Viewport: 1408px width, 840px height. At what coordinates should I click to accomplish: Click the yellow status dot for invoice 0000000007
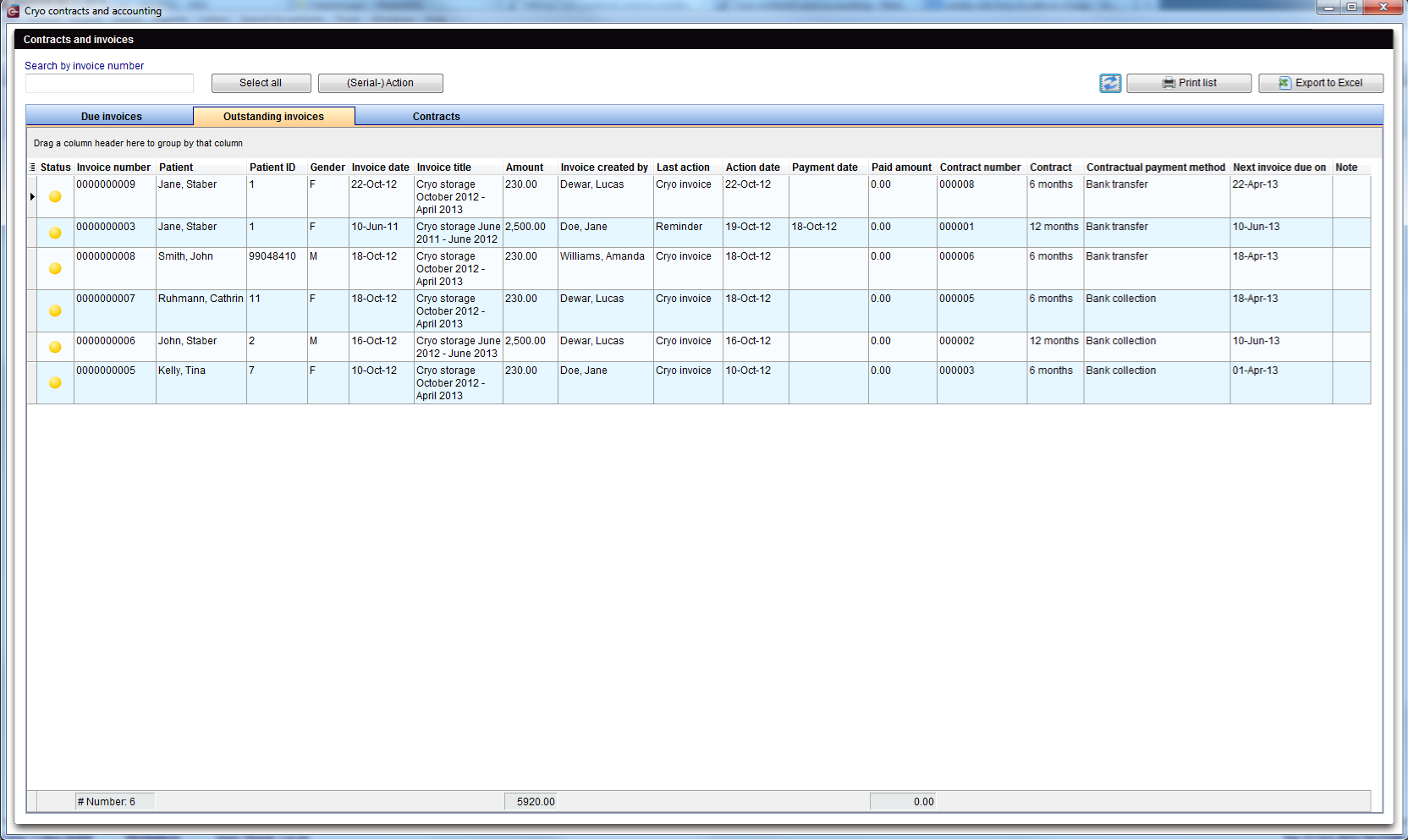pos(55,310)
